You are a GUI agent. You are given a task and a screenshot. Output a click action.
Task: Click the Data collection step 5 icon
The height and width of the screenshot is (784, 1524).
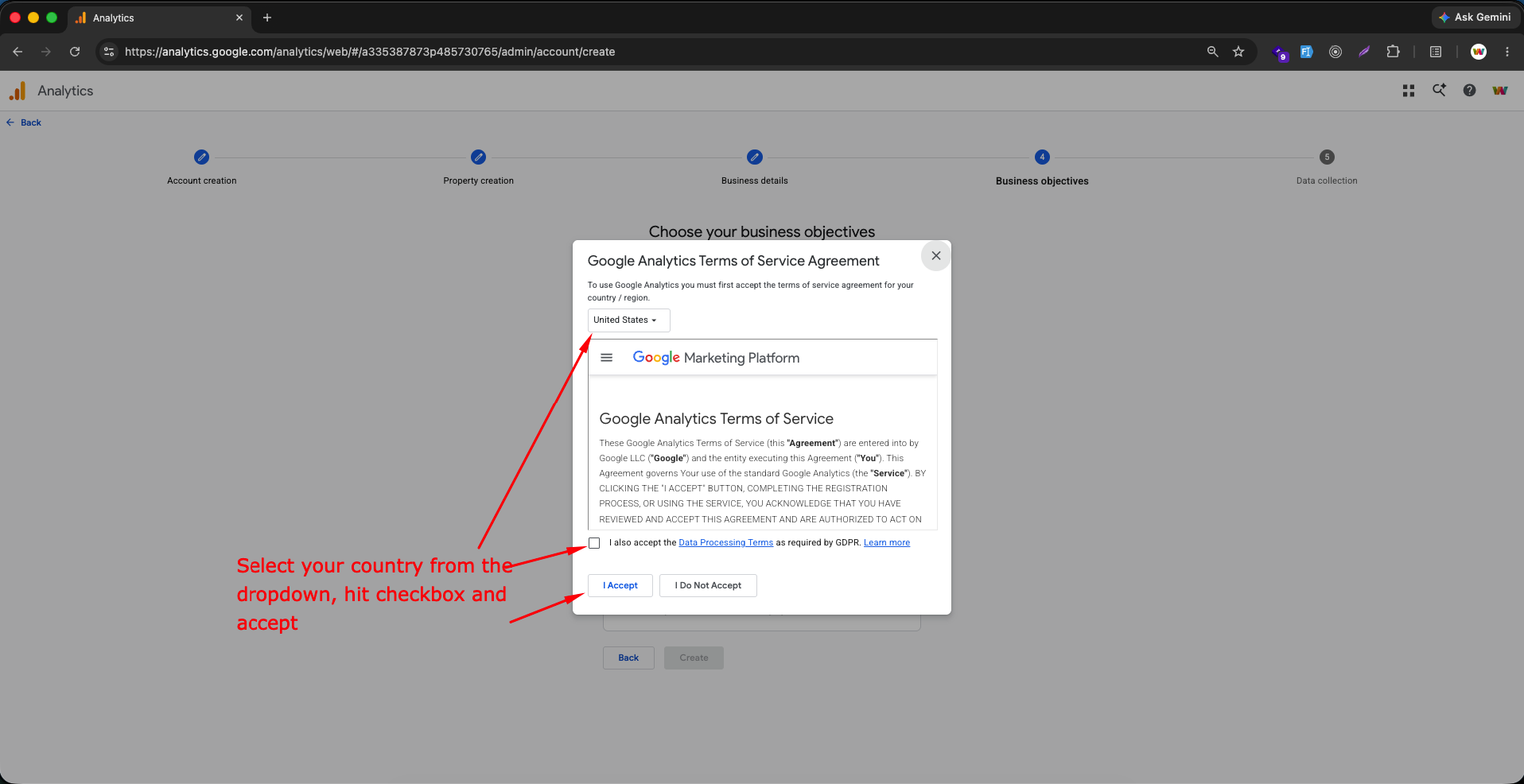1327,157
